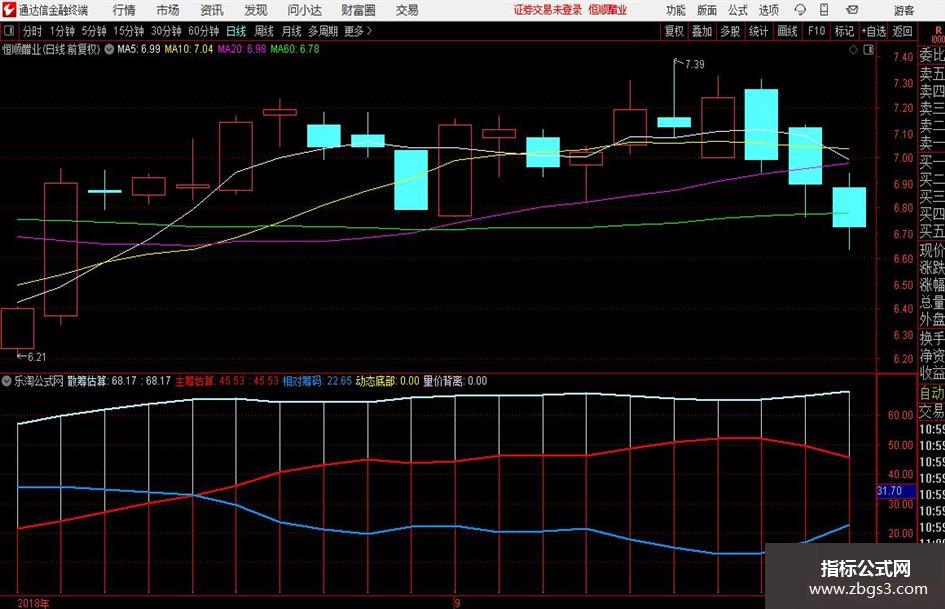Click the month 9 date axis marker
This screenshot has height=609, width=945.
pyautogui.click(x=457, y=603)
